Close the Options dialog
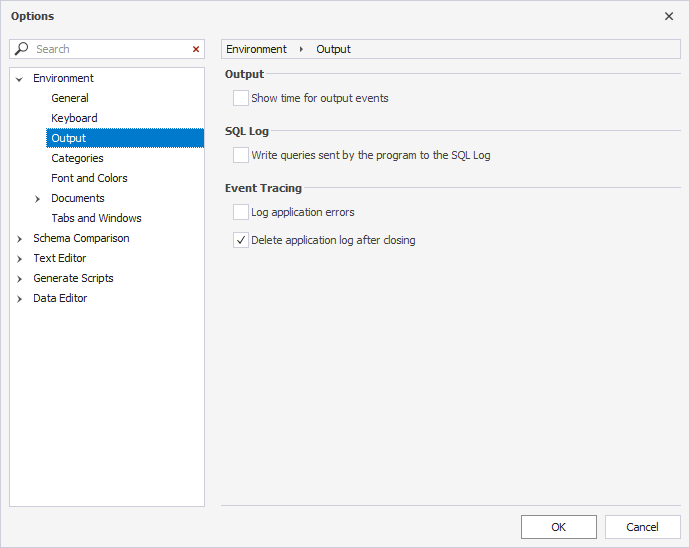 669,16
